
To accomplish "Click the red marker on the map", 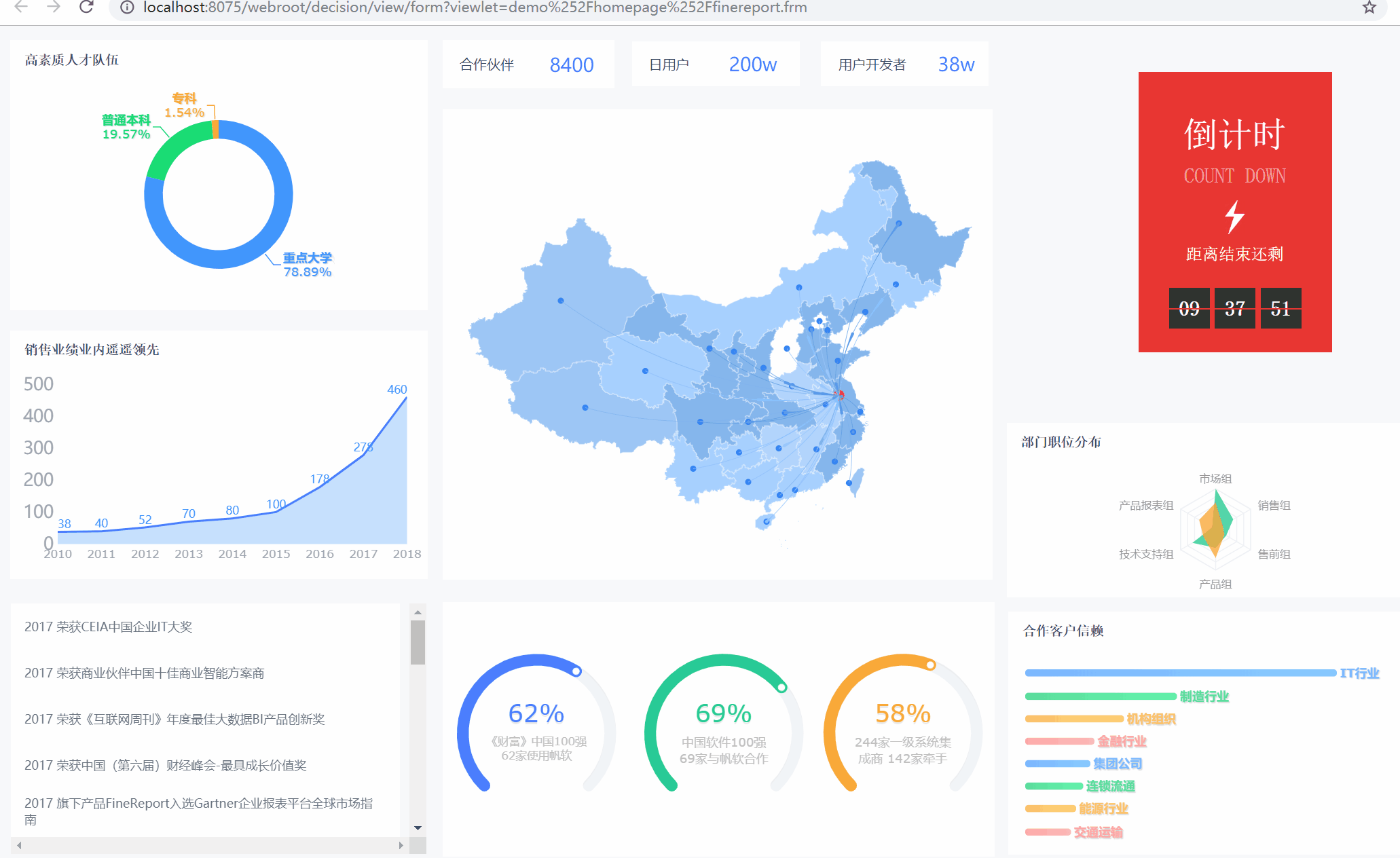I will pyautogui.click(x=840, y=394).
